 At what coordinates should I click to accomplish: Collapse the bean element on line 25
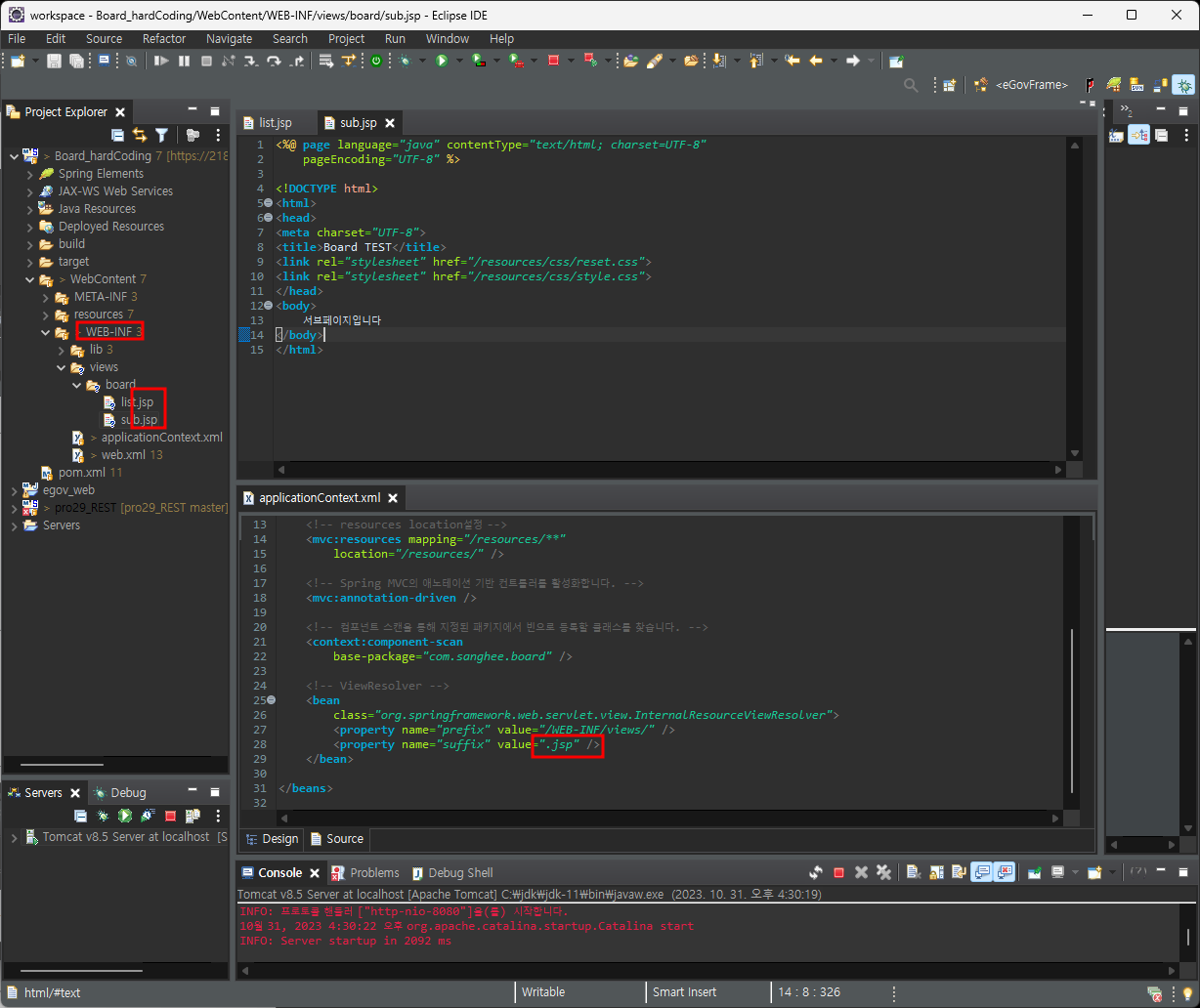(x=271, y=700)
